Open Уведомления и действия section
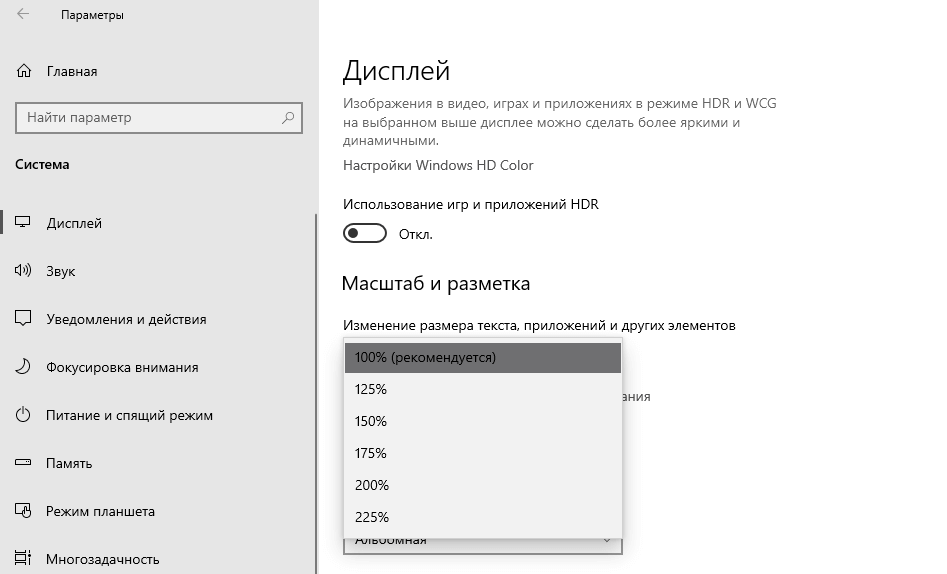947x574 pixels. tap(126, 319)
